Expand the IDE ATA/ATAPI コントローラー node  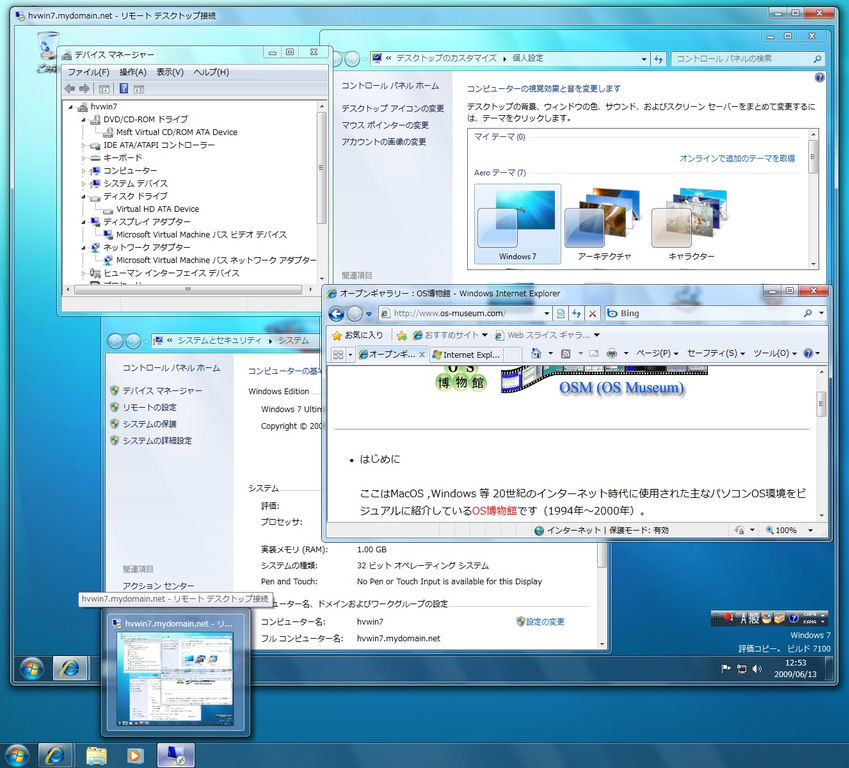(84, 146)
